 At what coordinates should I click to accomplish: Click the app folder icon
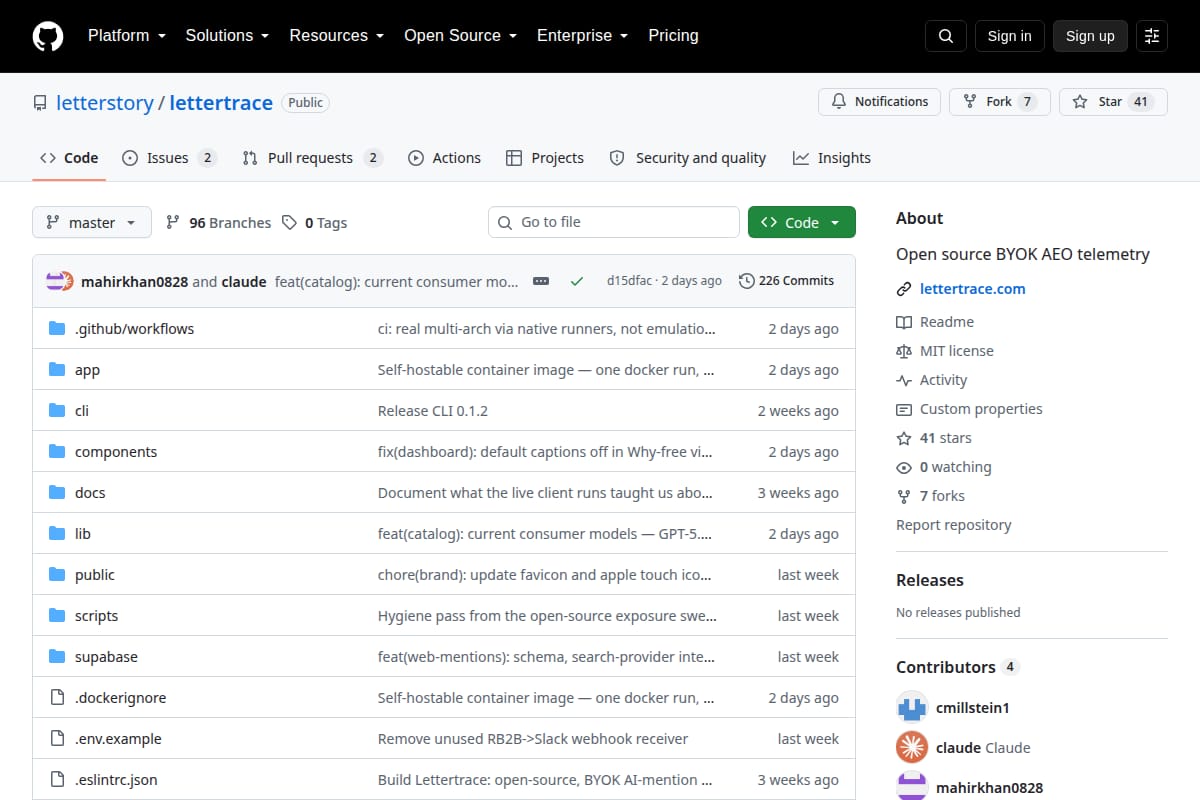pos(57,370)
